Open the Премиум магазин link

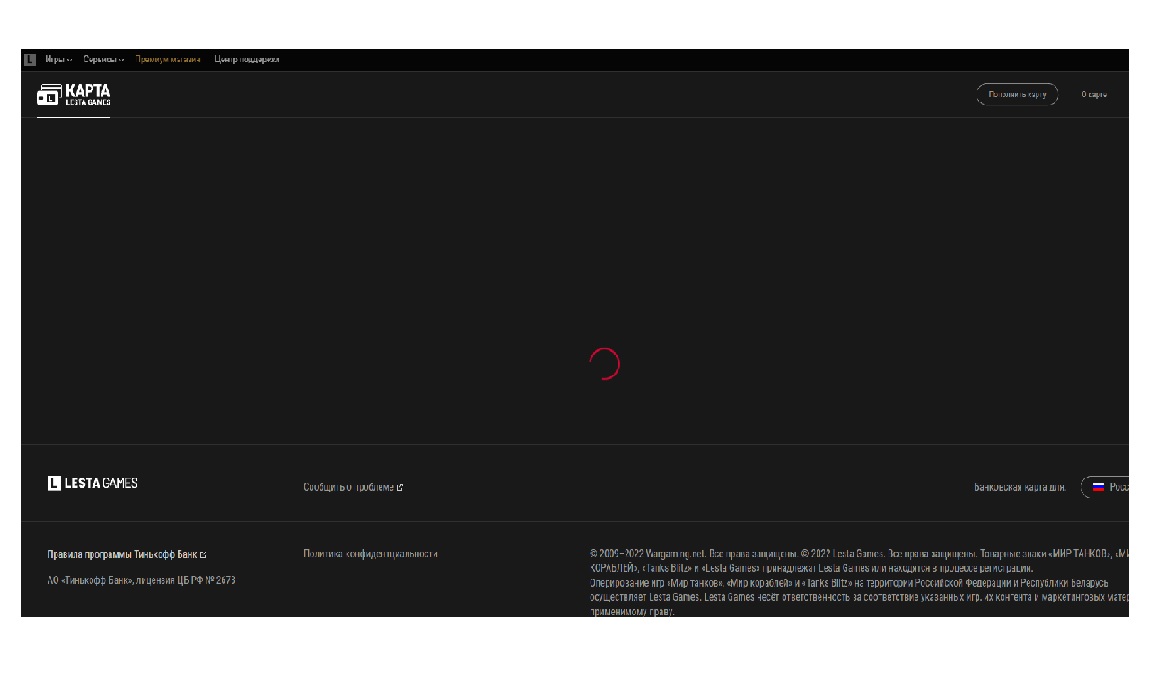coord(168,60)
